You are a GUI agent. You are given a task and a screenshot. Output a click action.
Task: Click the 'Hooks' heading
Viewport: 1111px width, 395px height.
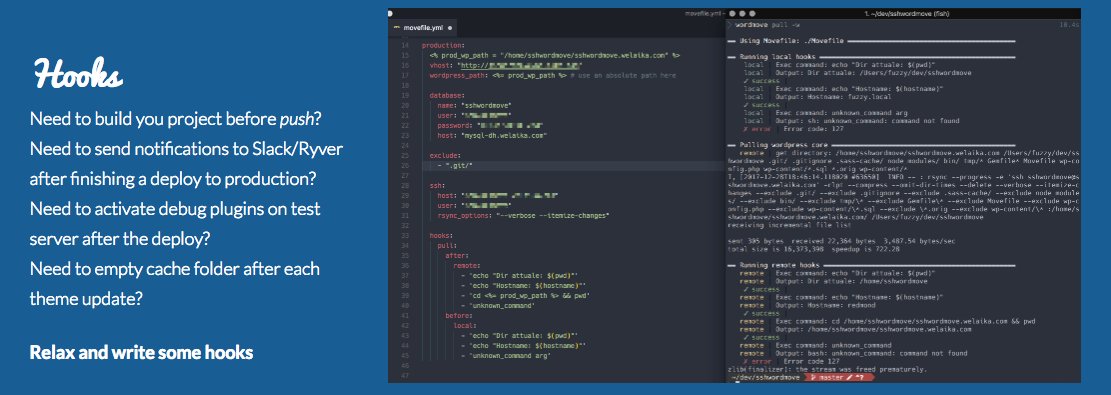pyautogui.click(x=78, y=74)
